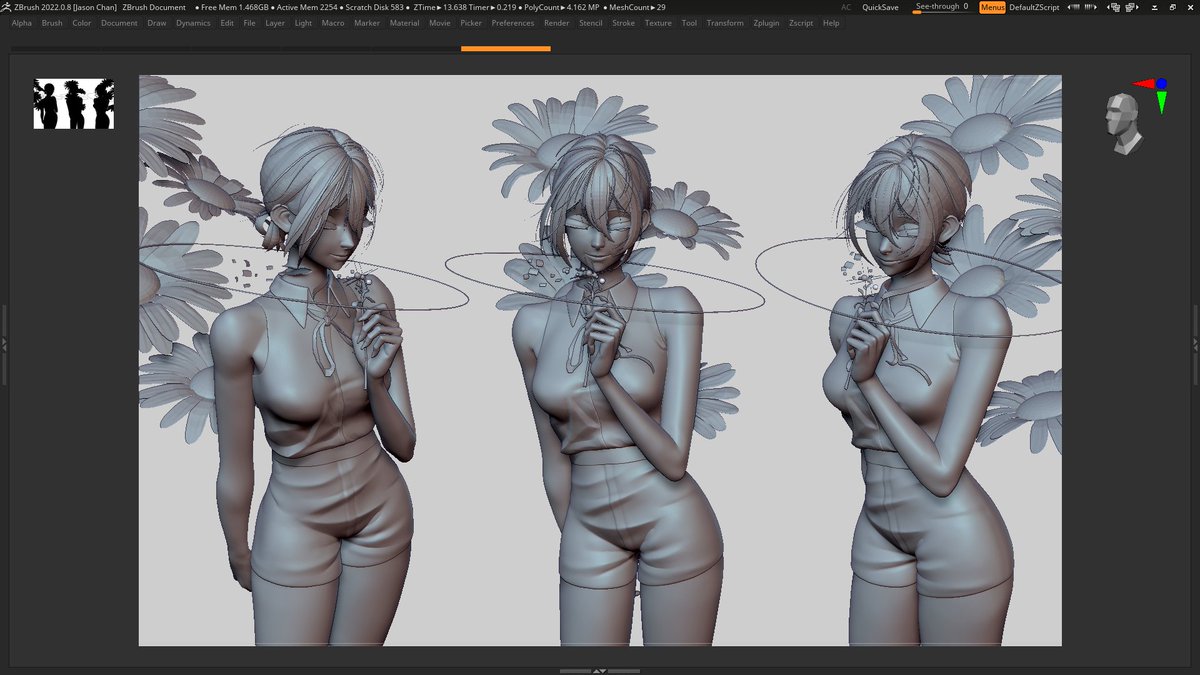Toggle the Menus button
This screenshot has height=675, width=1200.
point(992,7)
